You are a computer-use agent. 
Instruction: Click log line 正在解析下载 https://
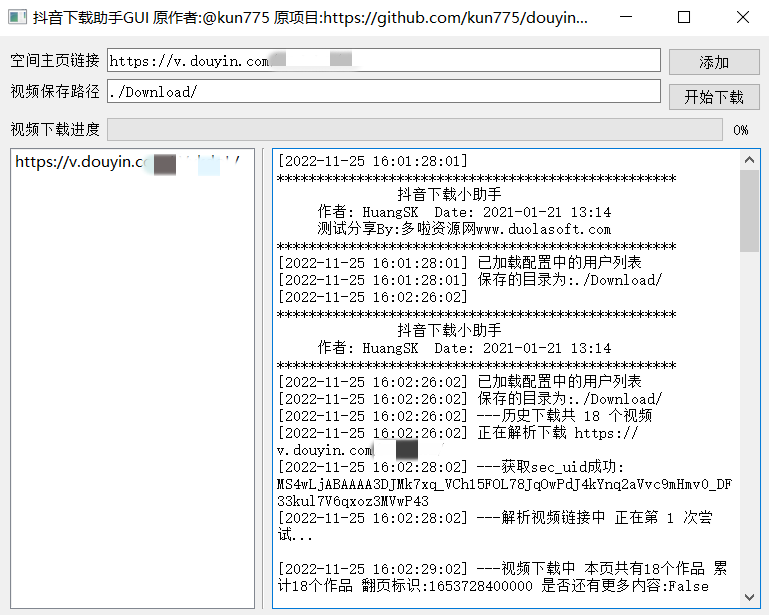458,433
